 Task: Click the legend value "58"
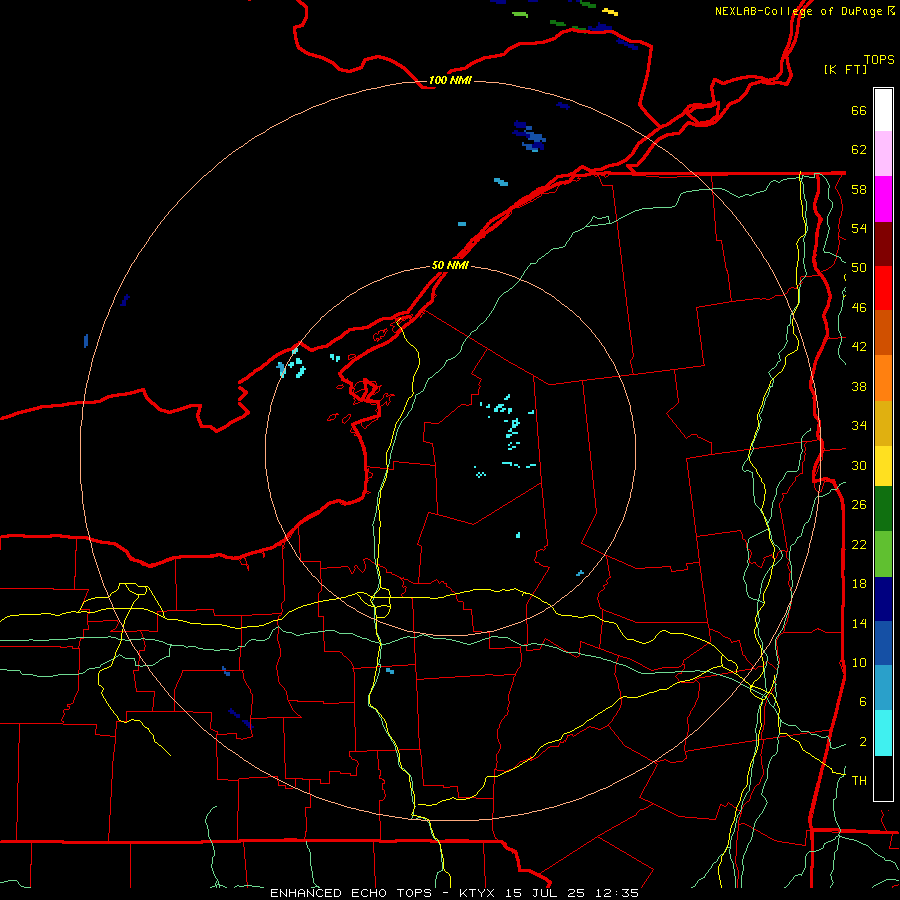coord(859,189)
